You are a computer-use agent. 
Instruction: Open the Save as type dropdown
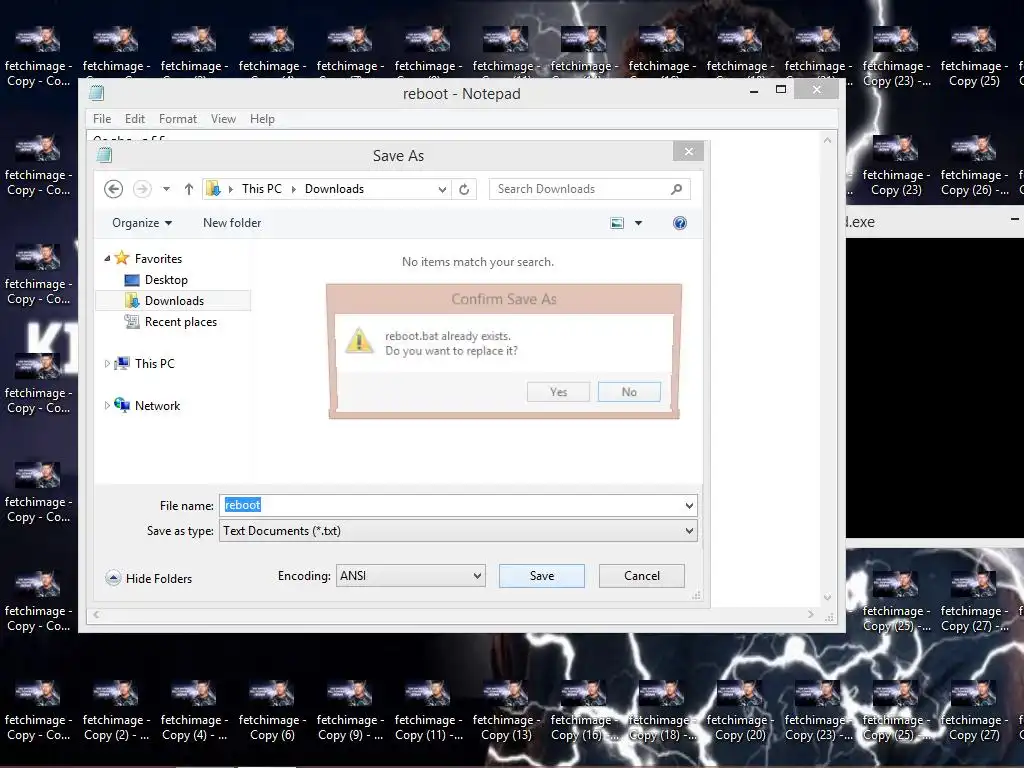tap(458, 531)
